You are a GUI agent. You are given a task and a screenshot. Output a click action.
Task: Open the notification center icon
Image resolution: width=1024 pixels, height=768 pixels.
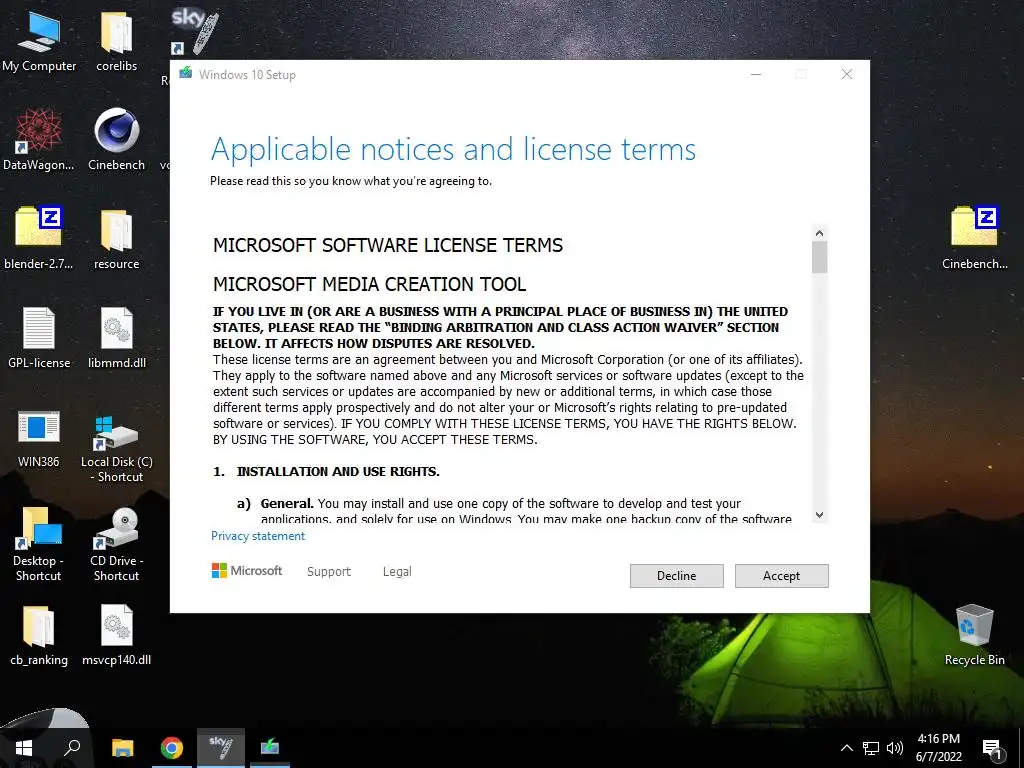[x=991, y=749]
